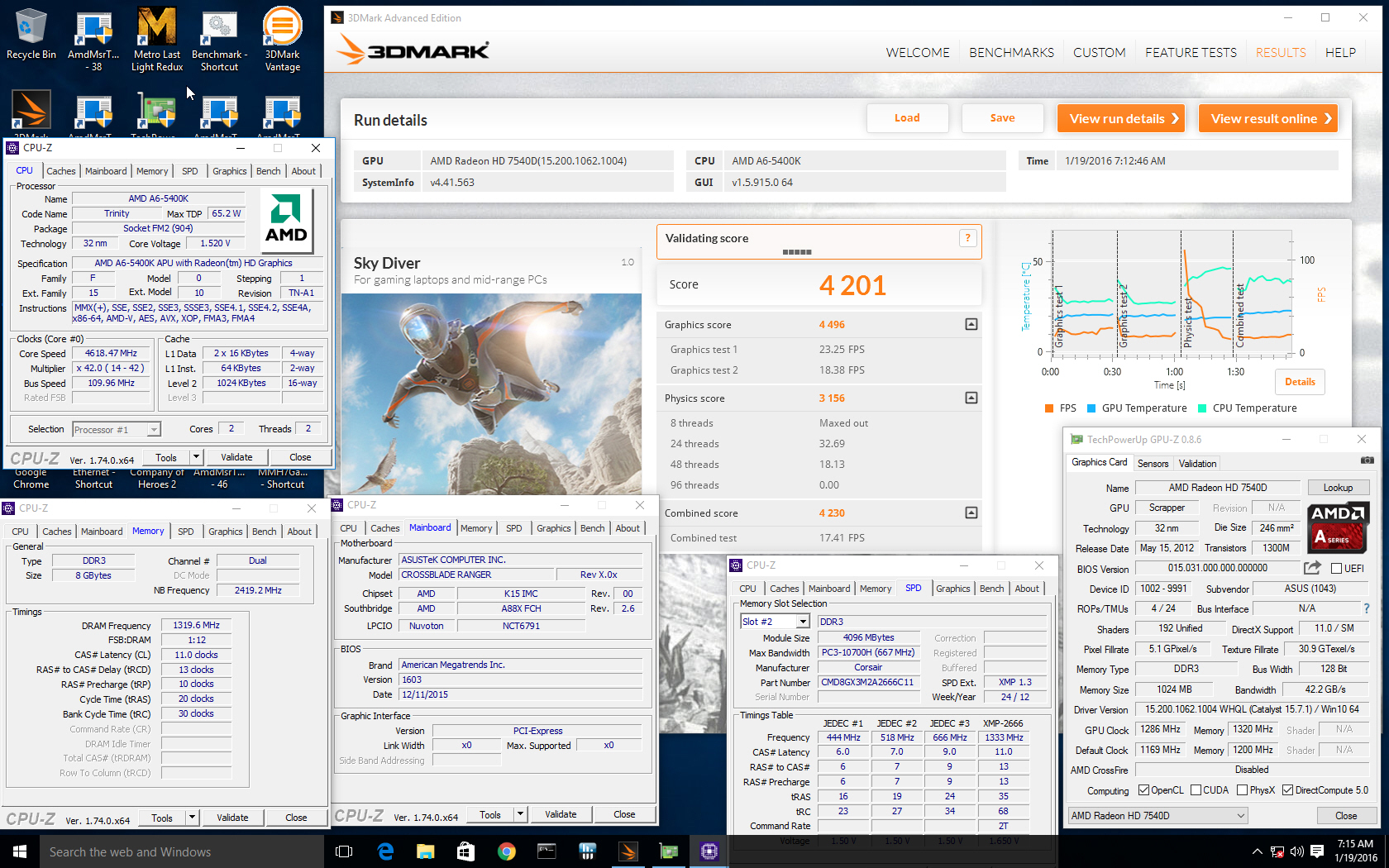
Task: Open AmdMsrT... - 38 desktop icon
Action: (x=93, y=40)
